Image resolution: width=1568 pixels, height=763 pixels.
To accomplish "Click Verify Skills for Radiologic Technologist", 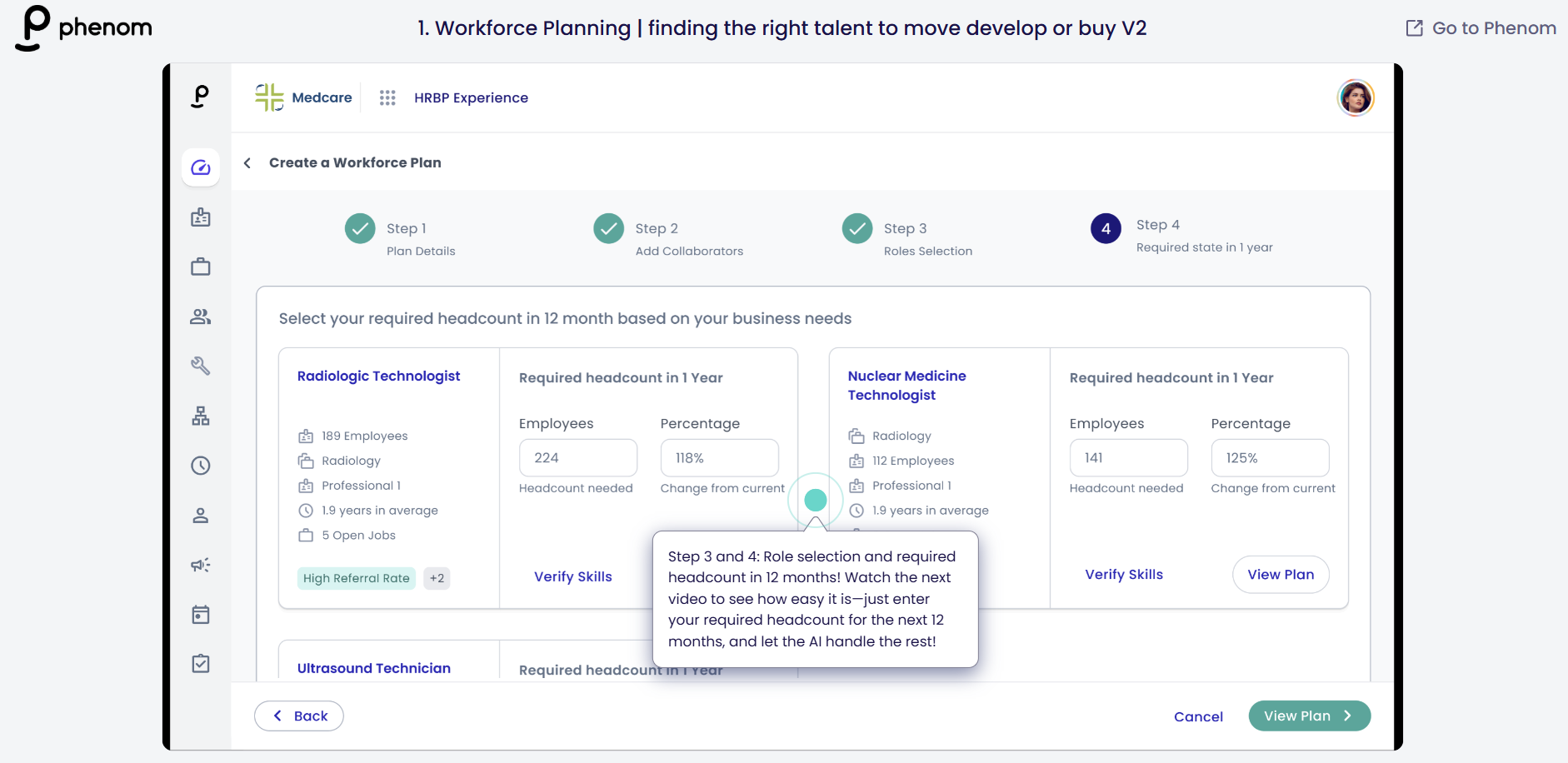I will [x=573, y=576].
